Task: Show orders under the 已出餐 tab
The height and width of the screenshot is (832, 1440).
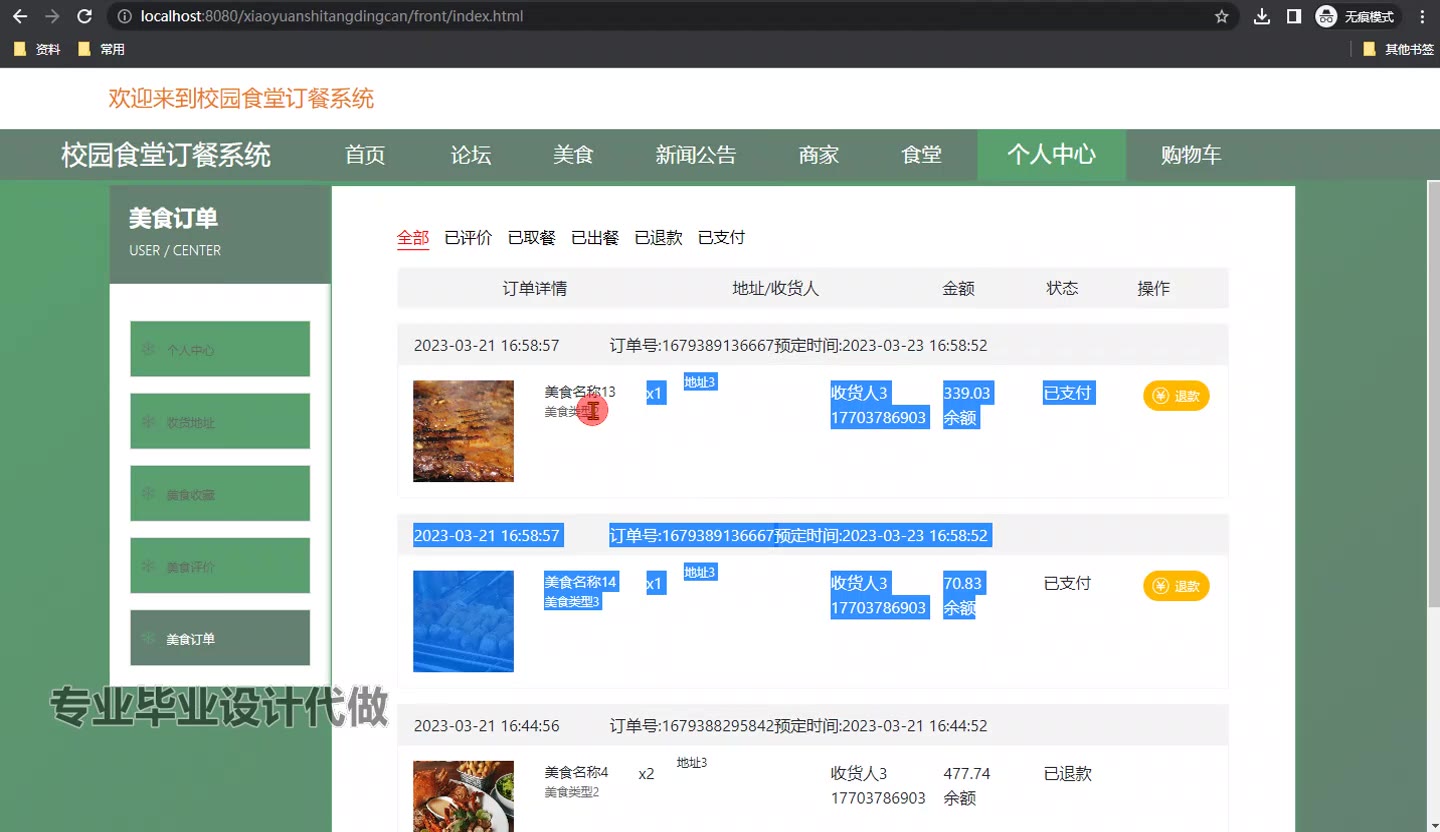Action: [x=595, y=238]
